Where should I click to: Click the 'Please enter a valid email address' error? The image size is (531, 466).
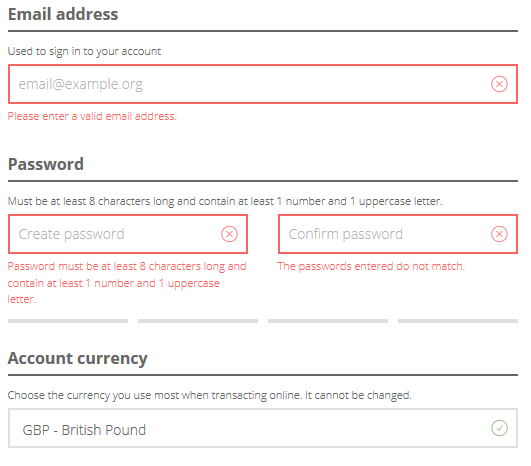point(92,116)
